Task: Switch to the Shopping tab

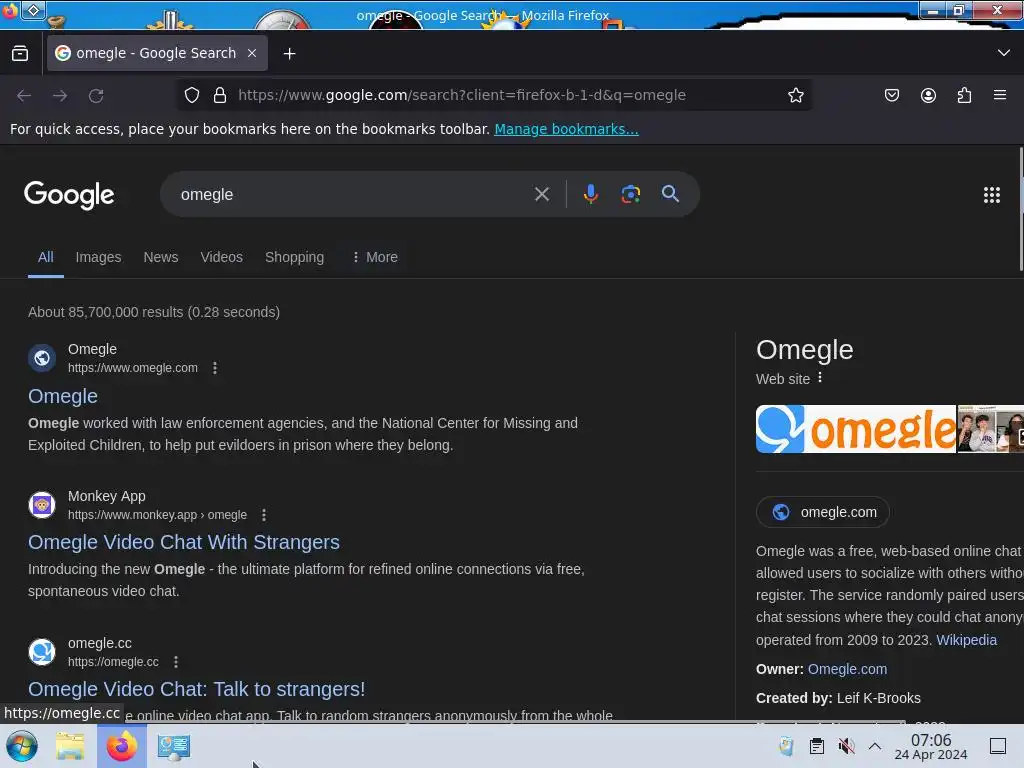Action: tap(295, 257)
